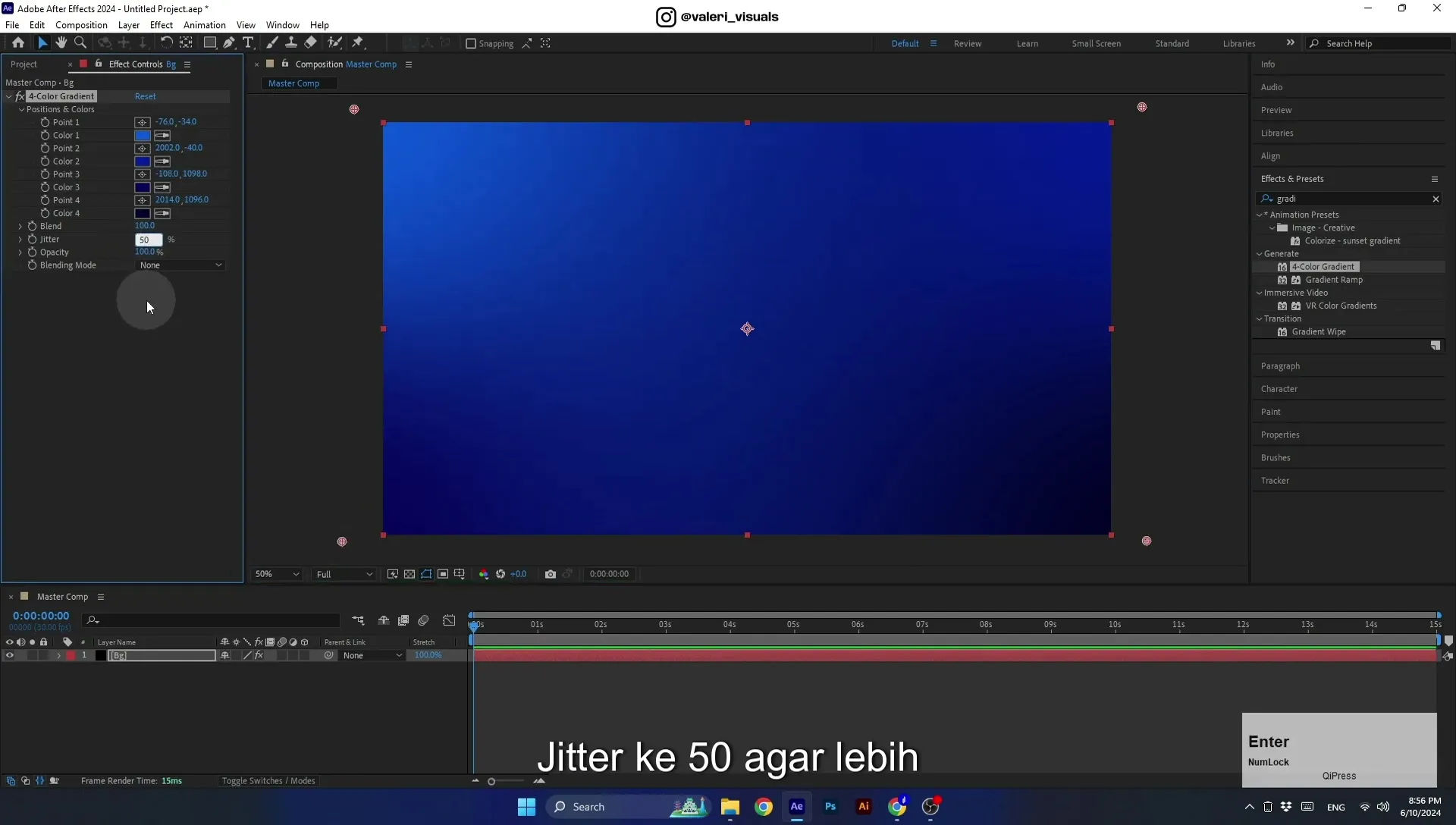Image resolution: width=1456 pixels, height=825 pixels.
Task: Take a snapshot with camera icon
Action: [551, 574]
